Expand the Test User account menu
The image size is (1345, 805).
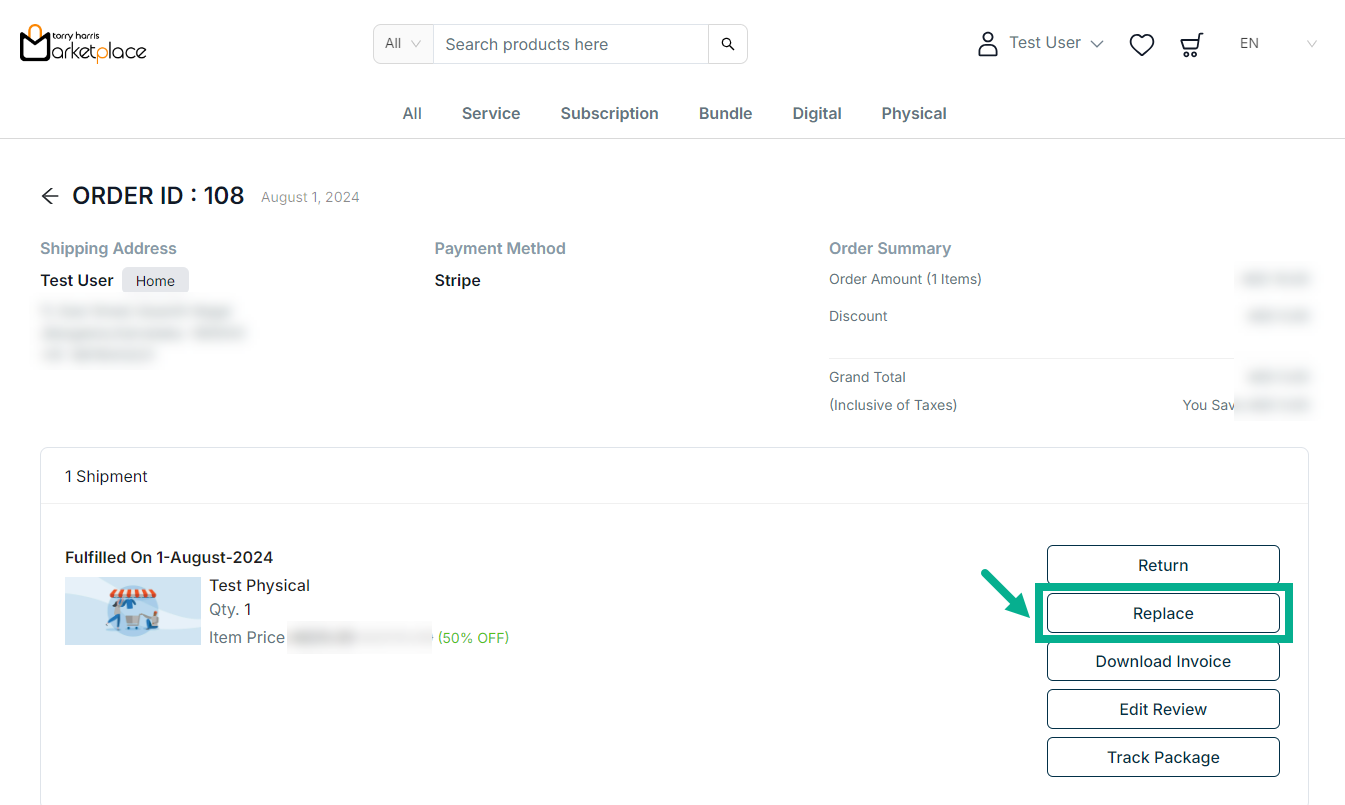point(1056,43)
